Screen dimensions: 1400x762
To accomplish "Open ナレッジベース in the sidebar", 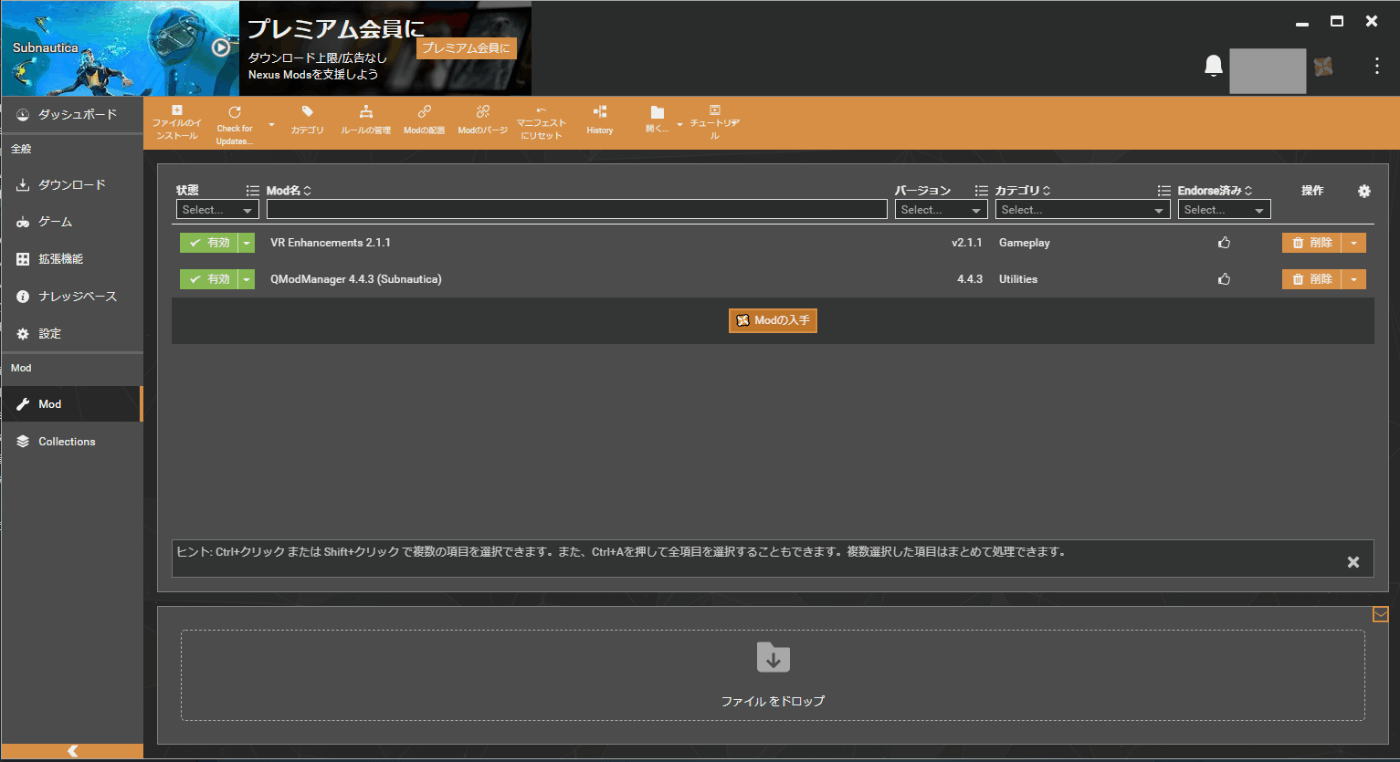I will [x=71, y=297].
